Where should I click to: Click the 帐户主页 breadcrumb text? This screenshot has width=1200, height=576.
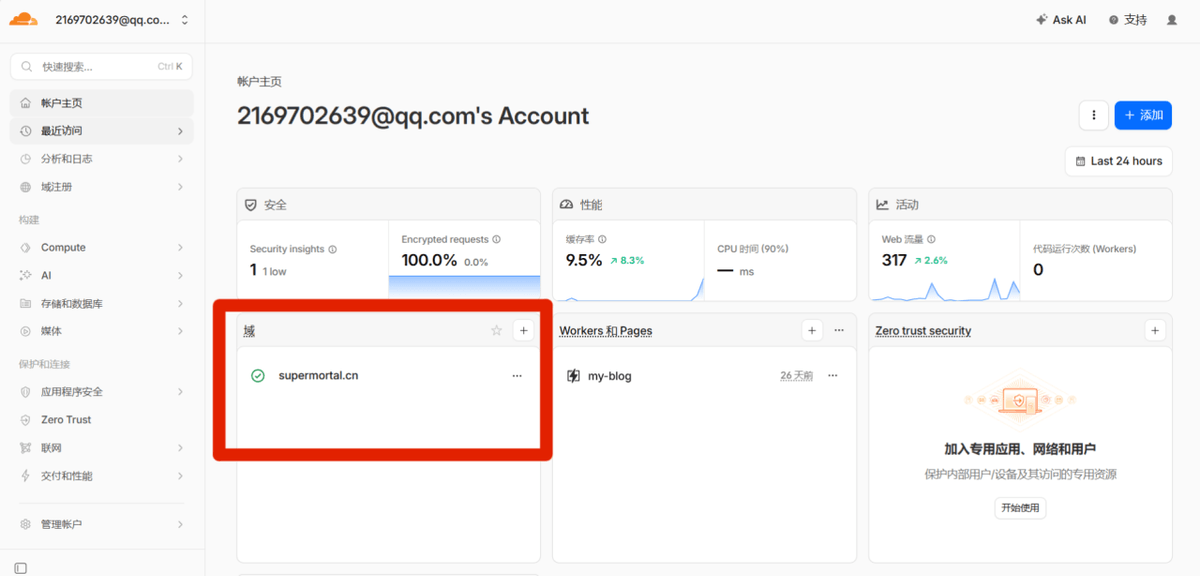(x=259, y=81)
